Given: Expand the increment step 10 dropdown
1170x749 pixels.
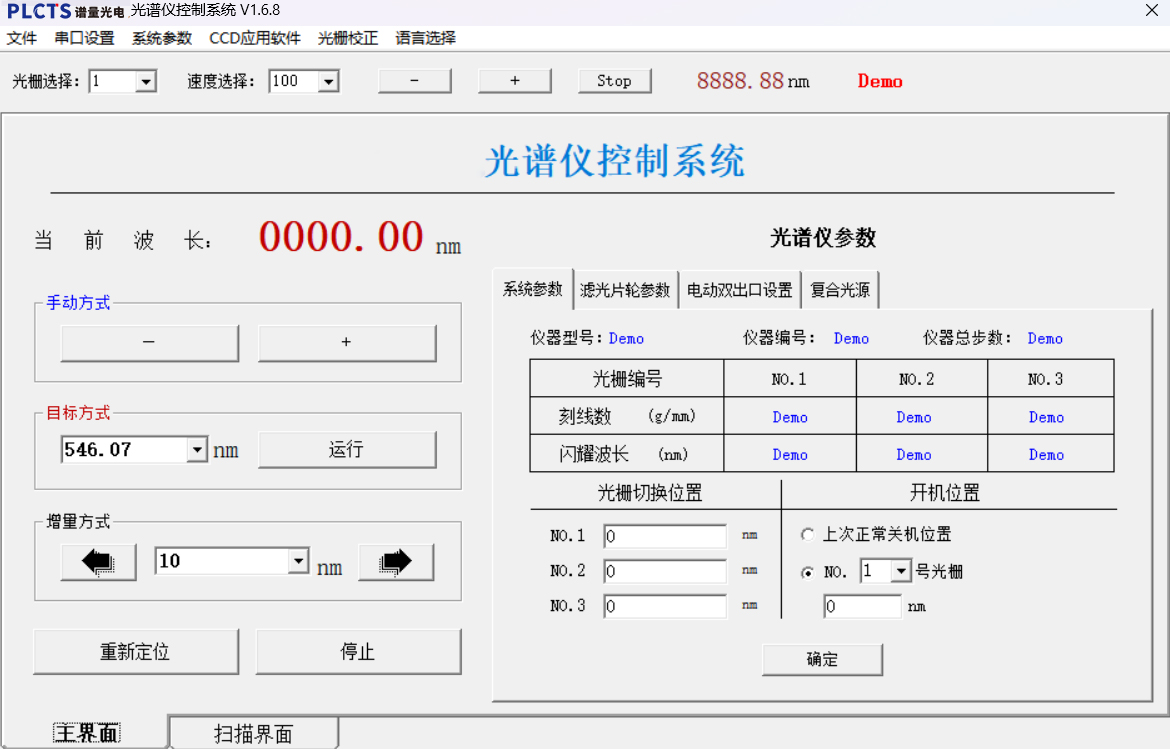Looking at the screenshot, I should [298, 561].
